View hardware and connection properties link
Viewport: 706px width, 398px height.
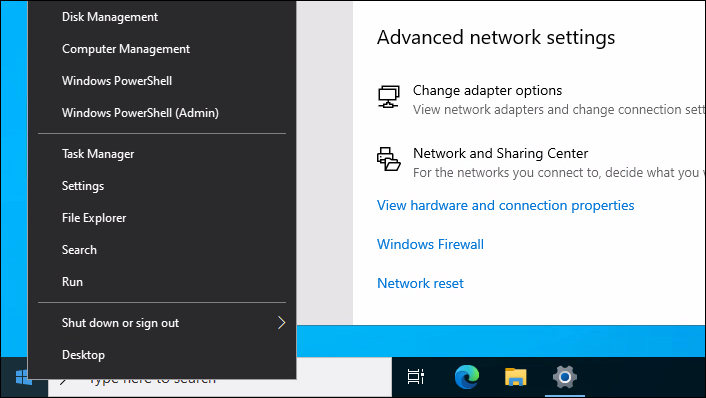pos(506,205)
